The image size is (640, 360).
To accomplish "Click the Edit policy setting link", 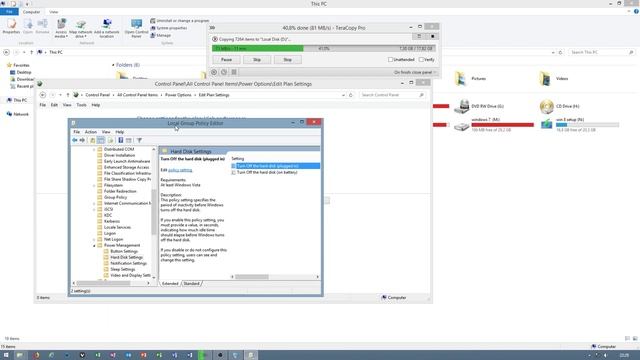I will click(x=180, y=170).
